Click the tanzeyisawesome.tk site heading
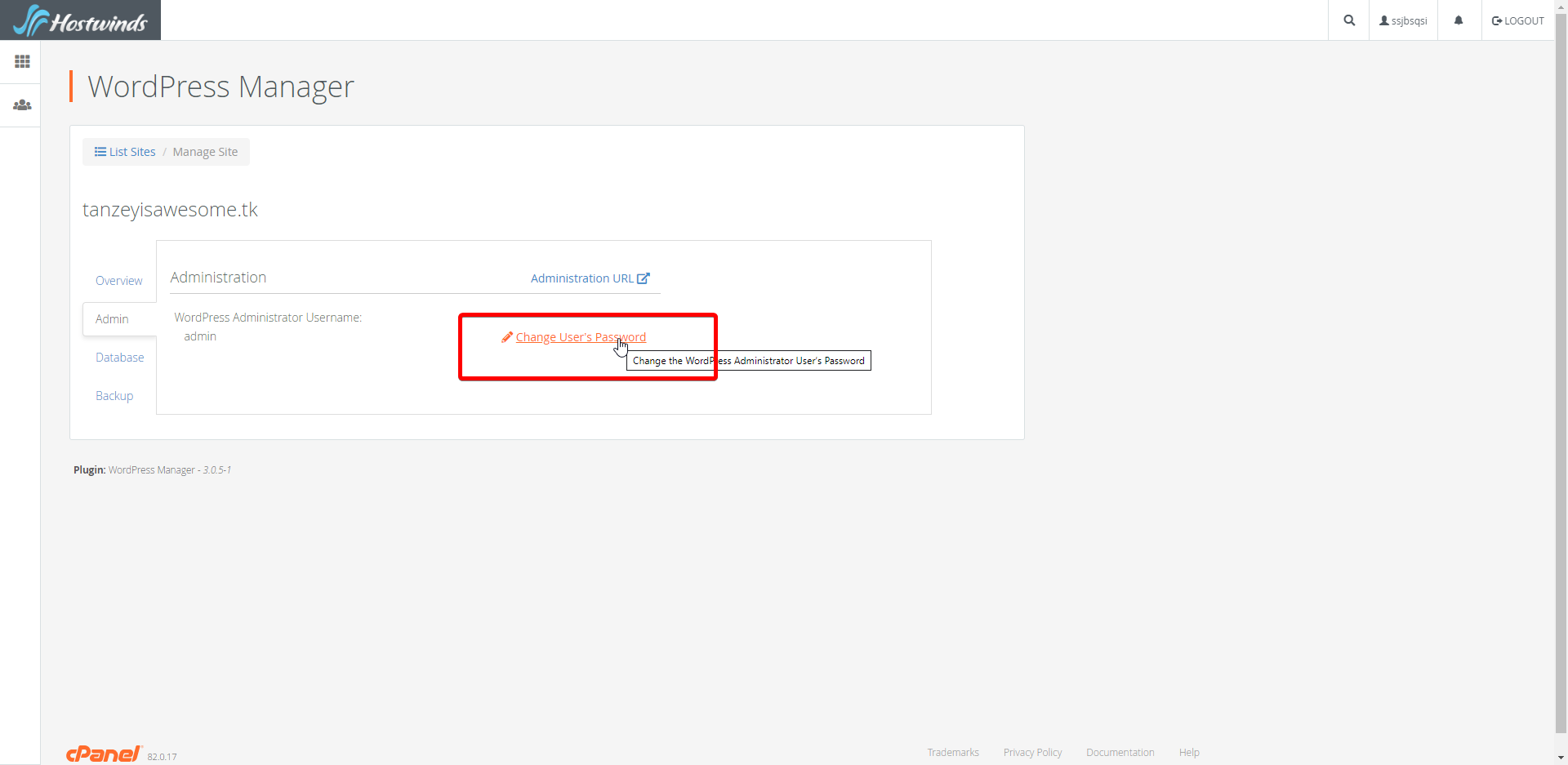This screenshot has height=765, width=1568. point(170,210)
